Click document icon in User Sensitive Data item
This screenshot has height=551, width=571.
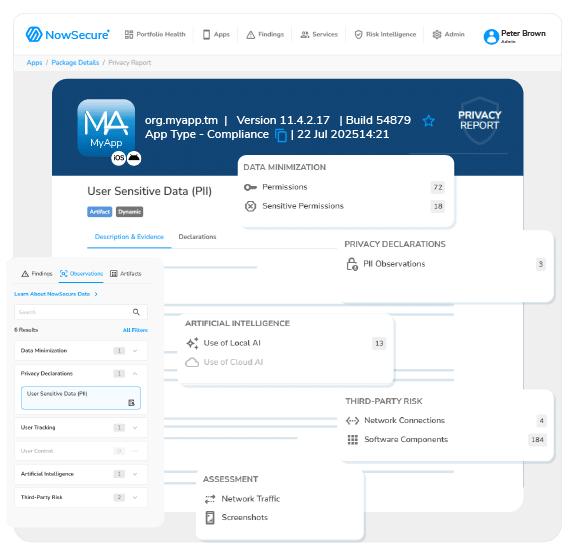(131, 403)
